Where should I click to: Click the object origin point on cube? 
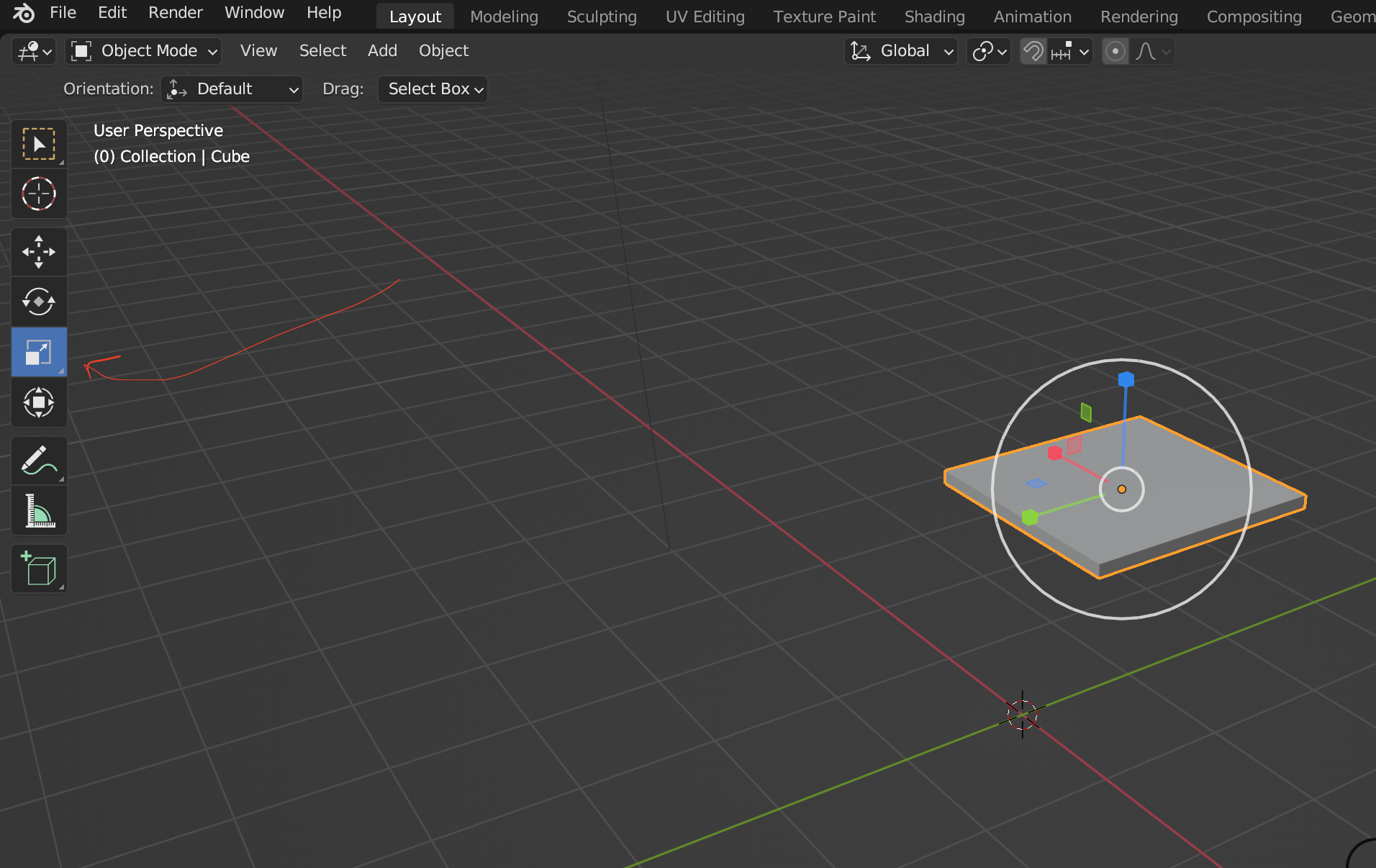(1121, 489)
